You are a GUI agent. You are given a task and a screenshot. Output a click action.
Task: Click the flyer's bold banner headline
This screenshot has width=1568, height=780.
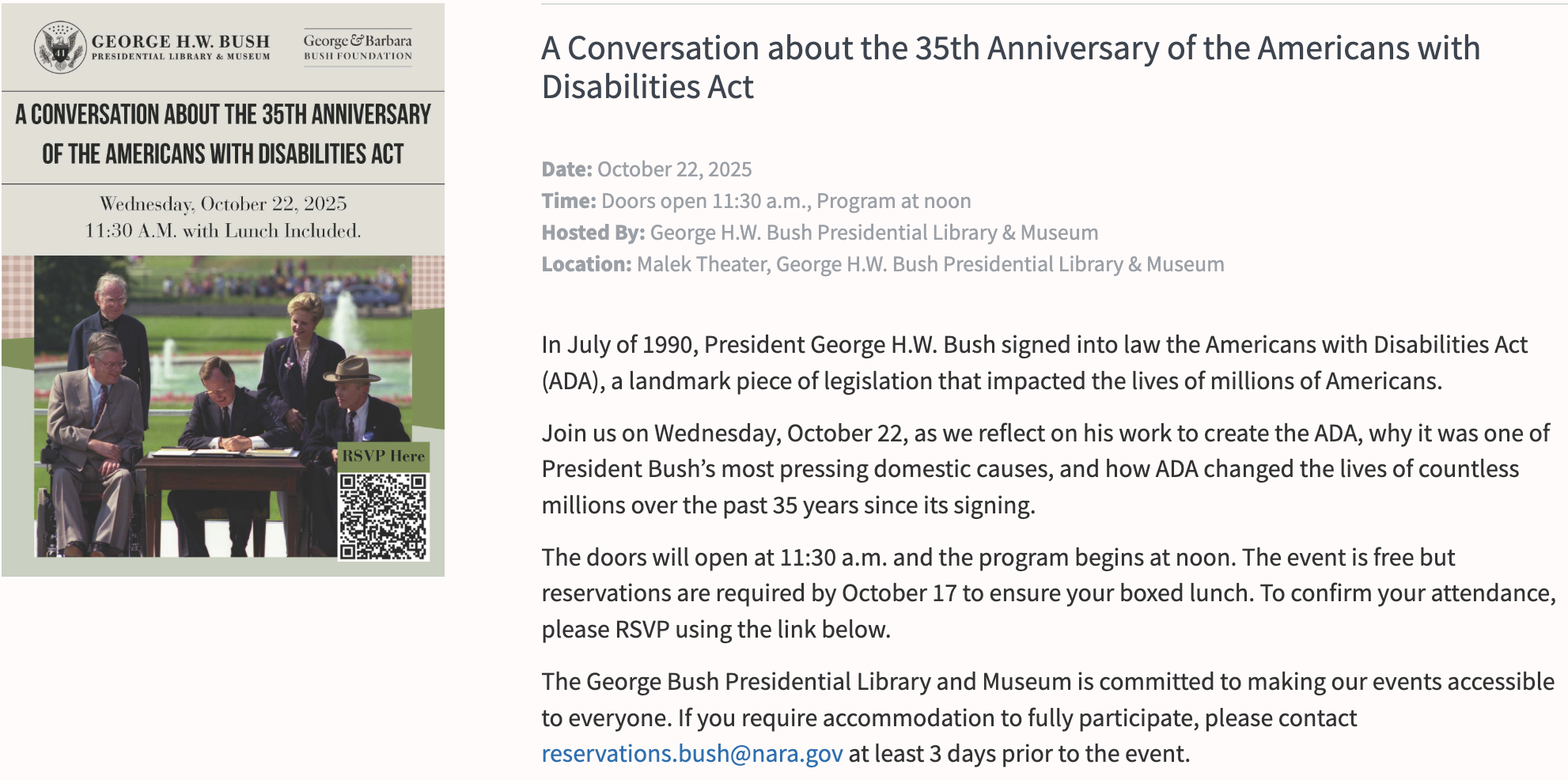click(x=223, y=134)
